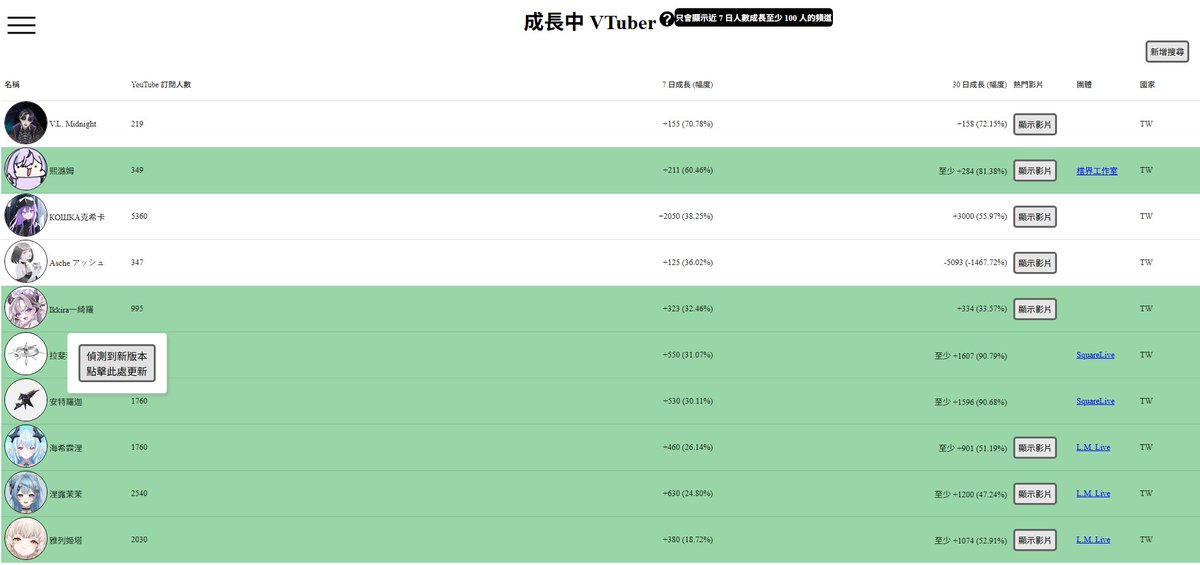Show videos for KOШKA克希卡
Image resolution: width=1200 pixels, height=565 pixels.
(x=1035, y=216)
